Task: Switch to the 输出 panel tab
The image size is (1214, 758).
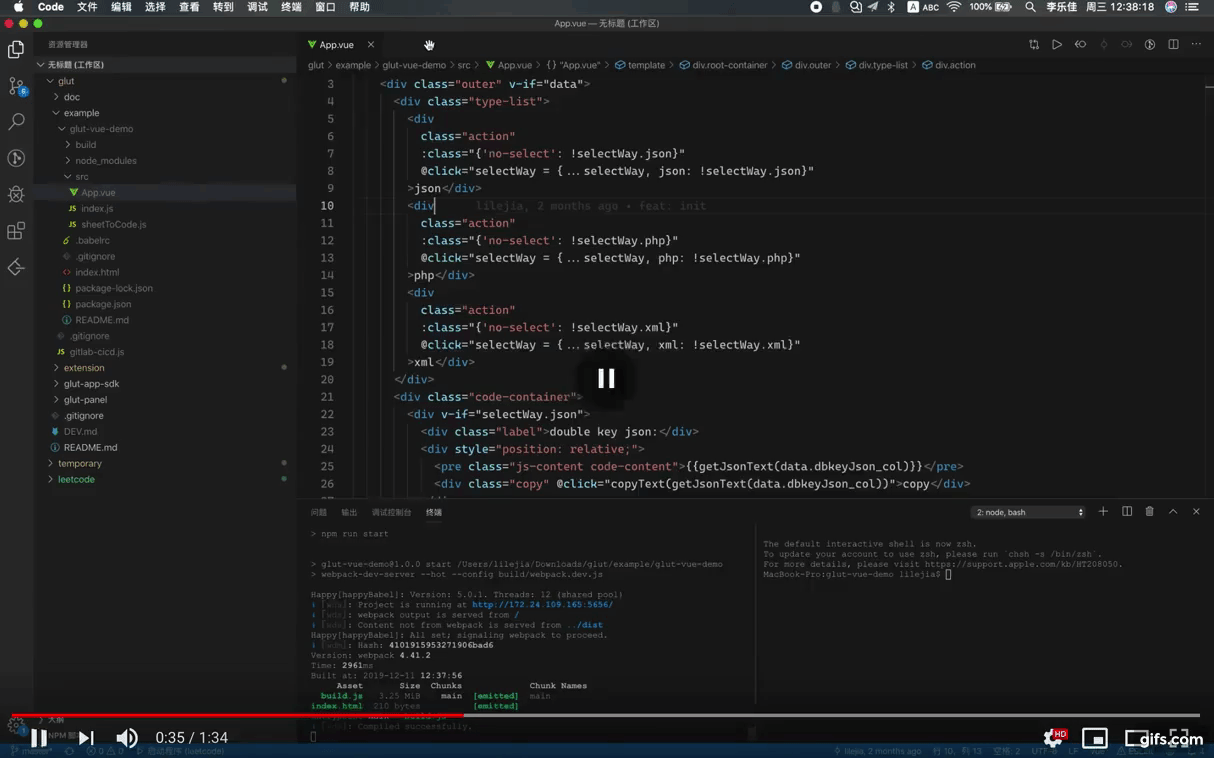Action: coord(349,512)
